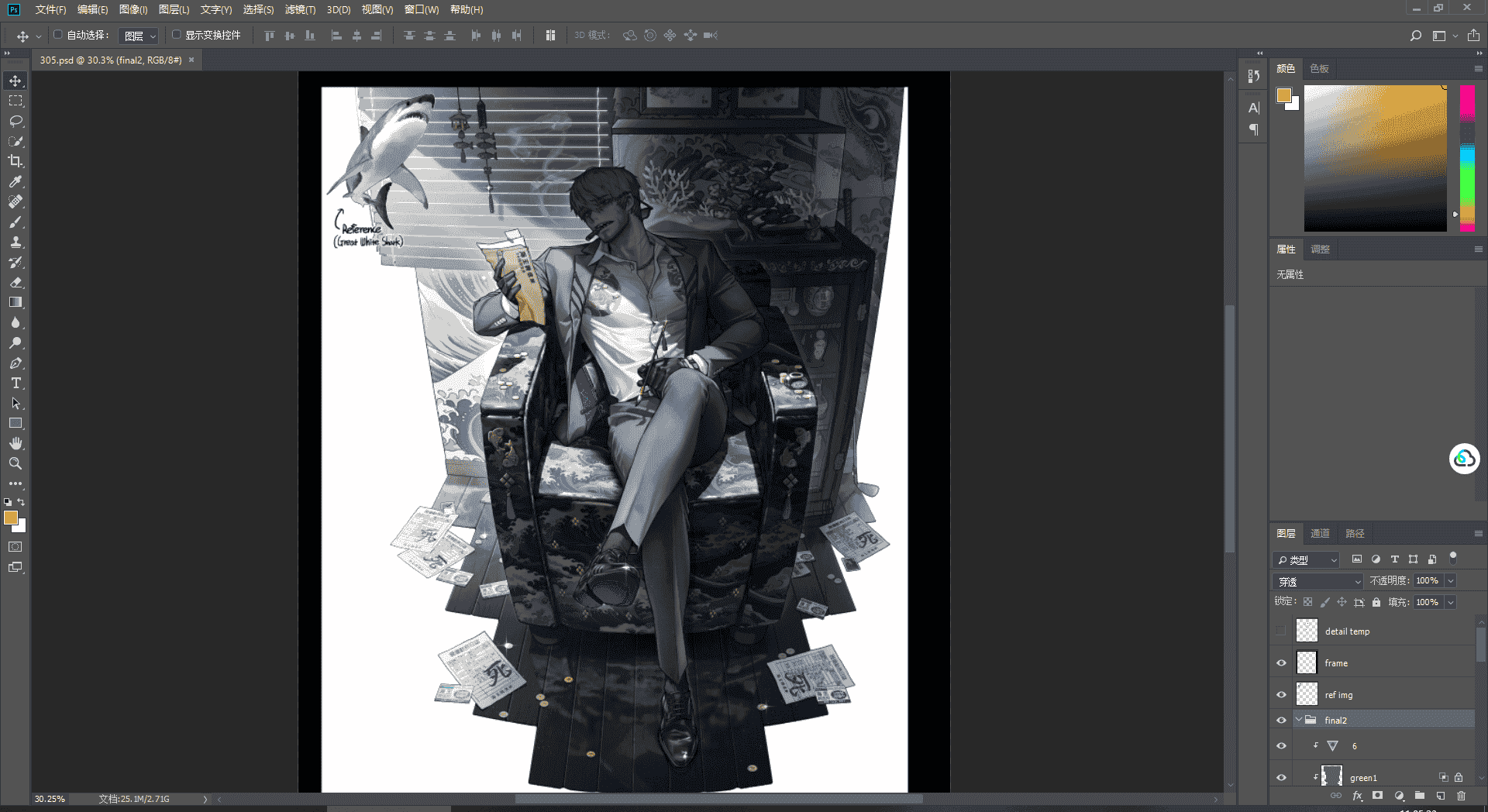Screen dimensions: 1488x812
Task: Activate the Crop tool
Action: 15,161
